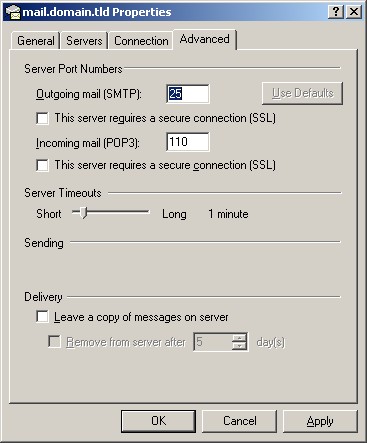Click the Use Defaults button
The image size is (367, 443).
point(302,93)
